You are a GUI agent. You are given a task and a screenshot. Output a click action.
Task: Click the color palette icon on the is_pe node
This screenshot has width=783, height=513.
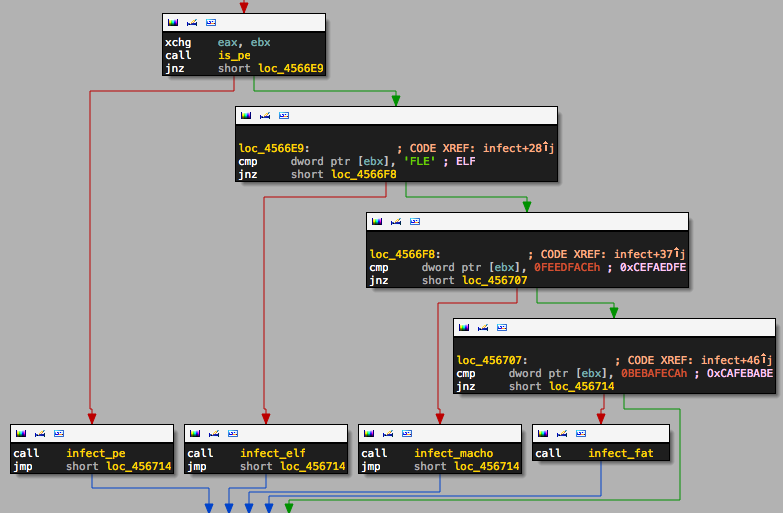coord(173,22)
